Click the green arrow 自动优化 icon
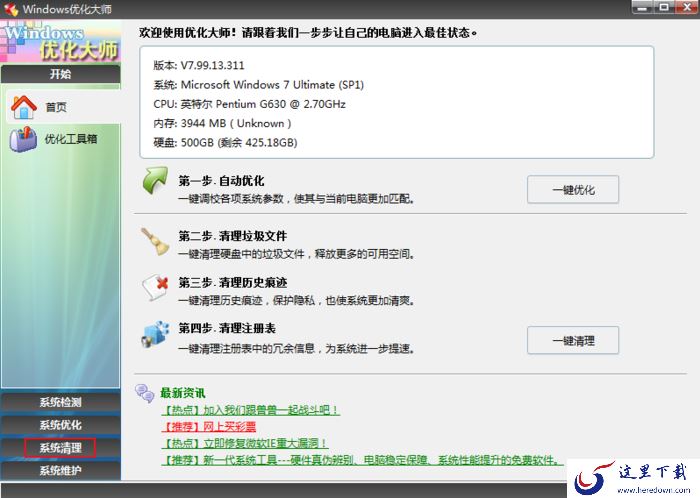Image resolution: width=700 pixels, height=498 pixels. [155, 180]
